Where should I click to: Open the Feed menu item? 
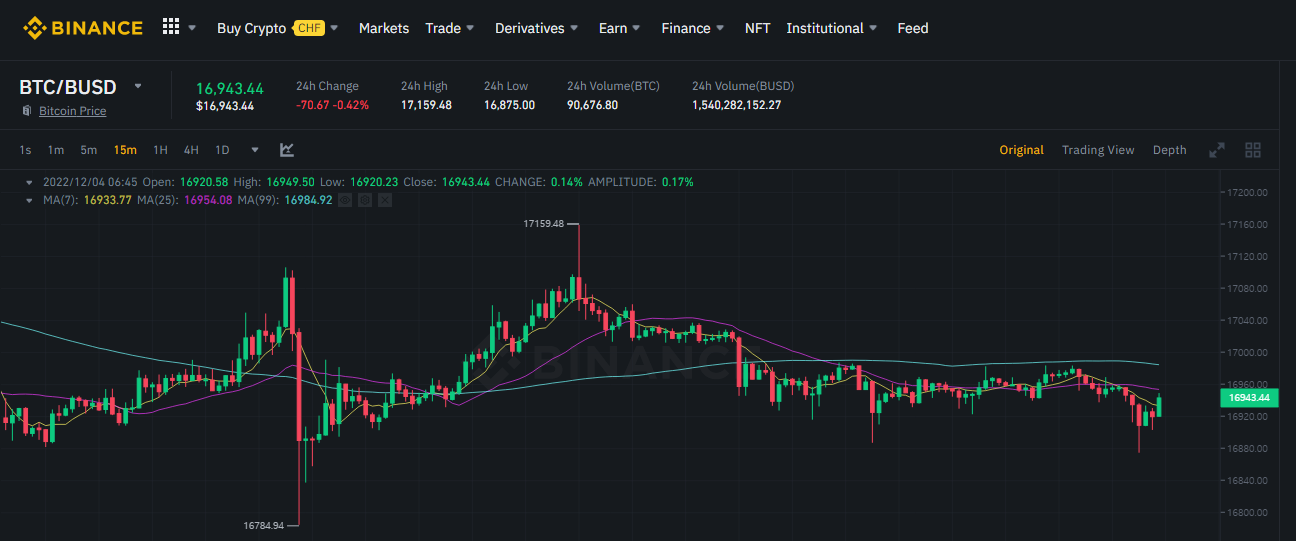(x=913, y=28)
